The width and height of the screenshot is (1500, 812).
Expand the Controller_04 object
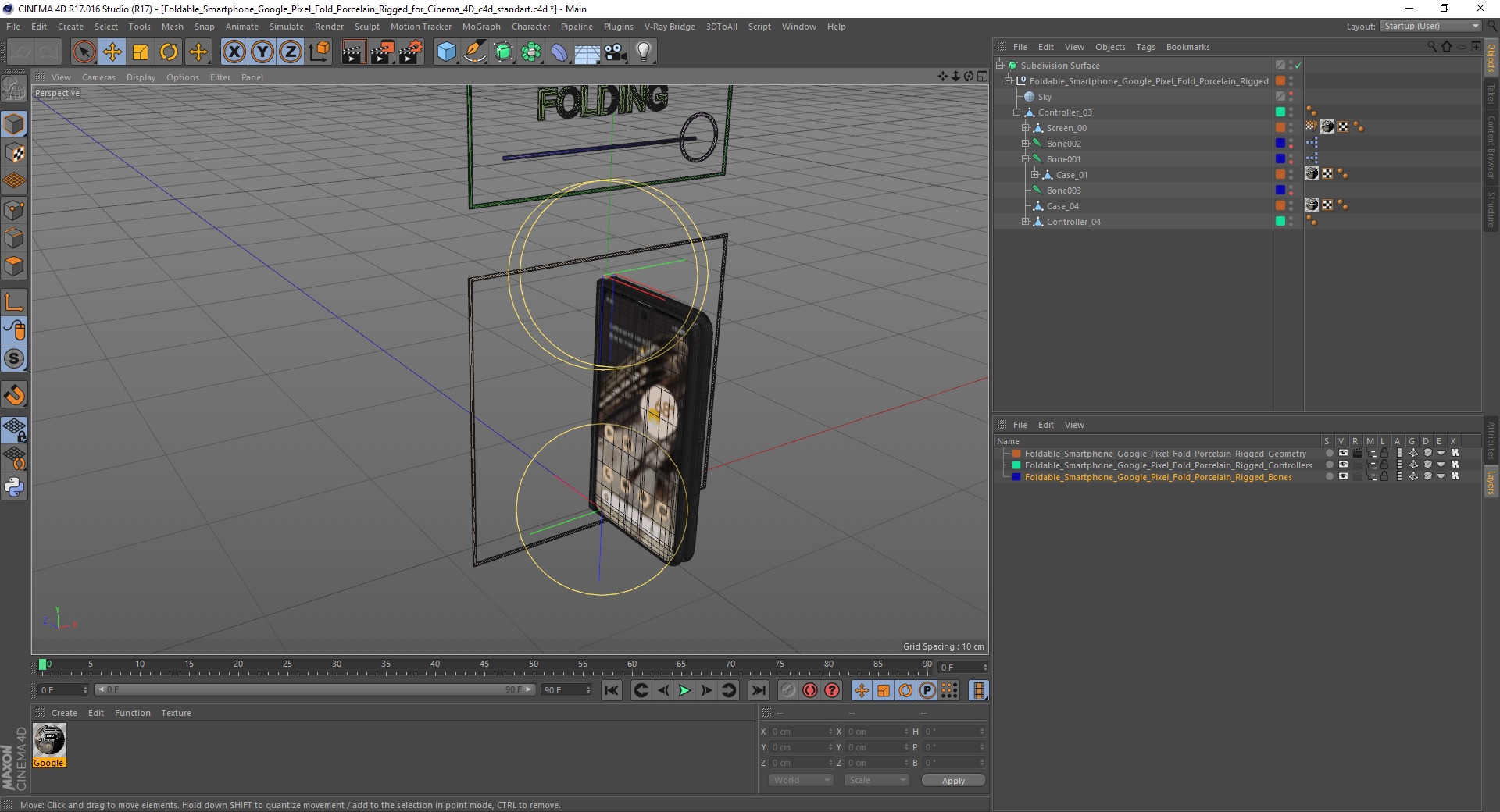tap(1026, 222)
